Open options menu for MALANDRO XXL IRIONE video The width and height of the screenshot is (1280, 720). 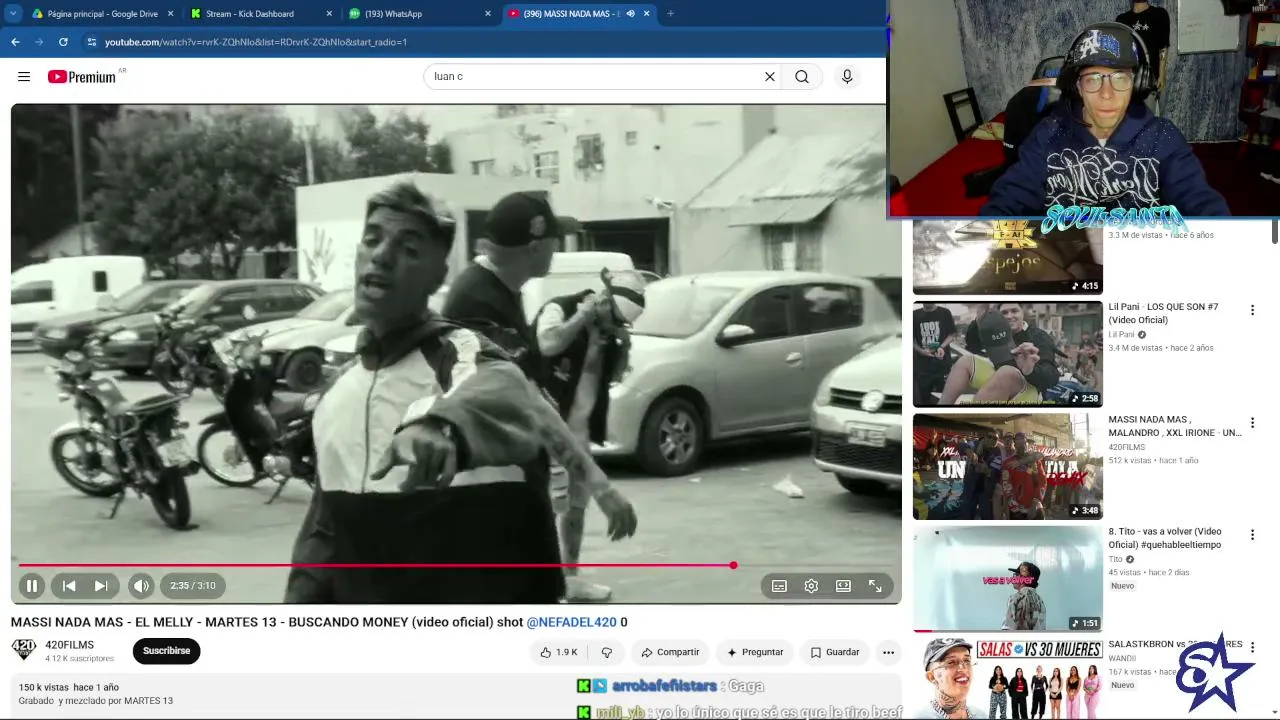click(x=1252, y=423)
